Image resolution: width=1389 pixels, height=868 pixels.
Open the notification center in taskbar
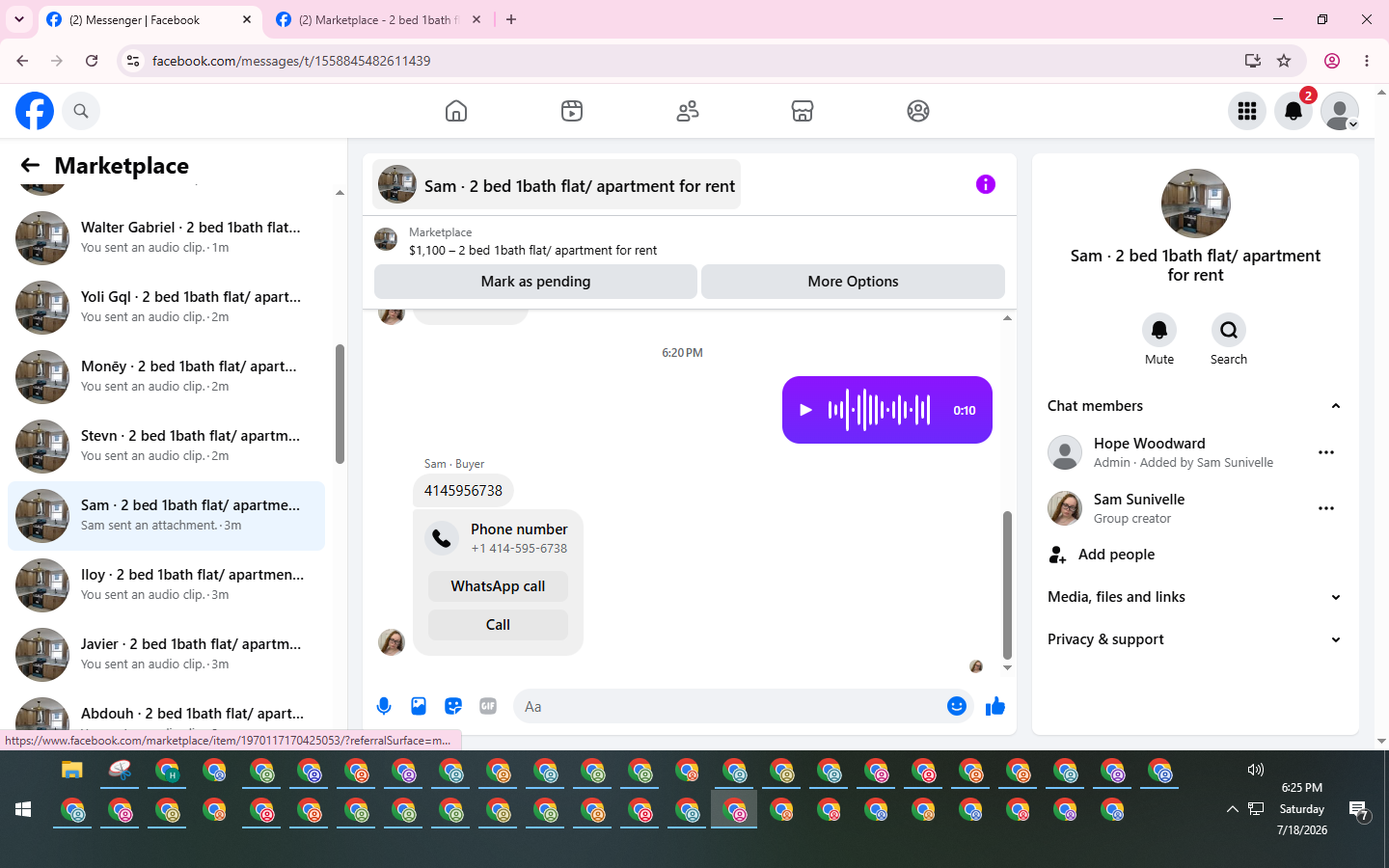point(1359,810)
